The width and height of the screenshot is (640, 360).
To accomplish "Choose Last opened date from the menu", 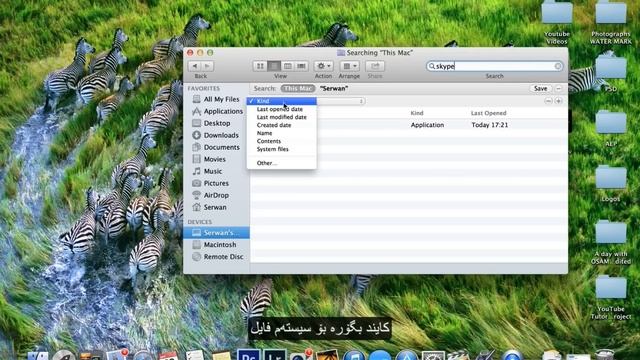I will pos(282,109).
